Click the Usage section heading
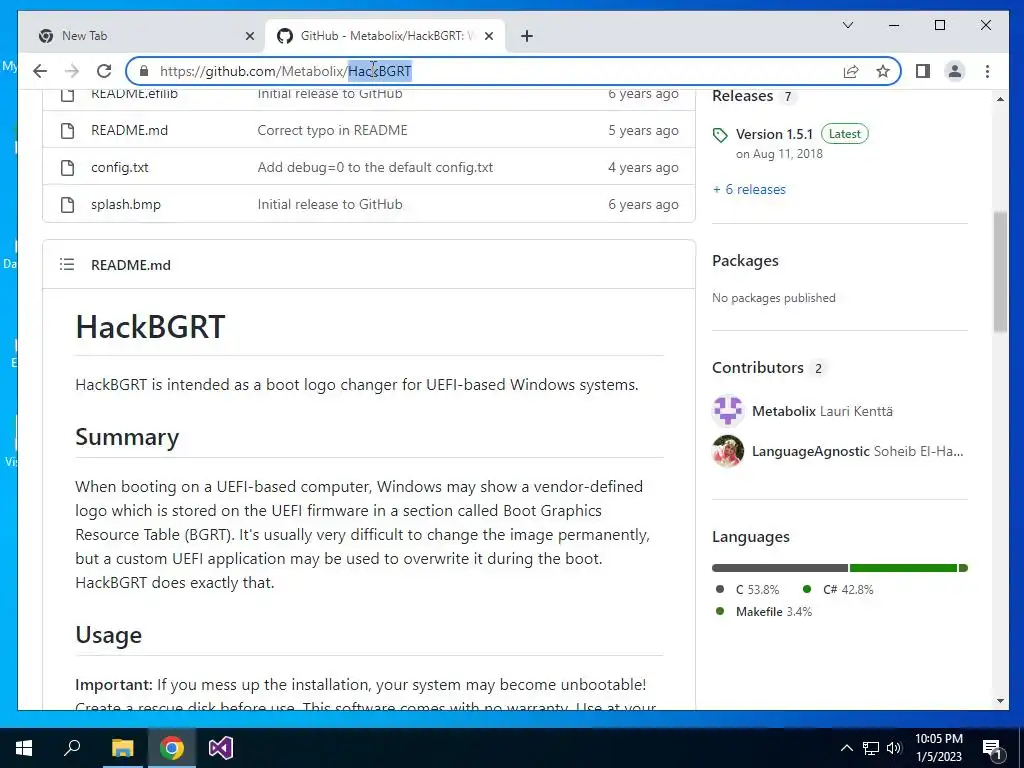Viewport: 1024px width, 768px height. click(x=108, y=635)
